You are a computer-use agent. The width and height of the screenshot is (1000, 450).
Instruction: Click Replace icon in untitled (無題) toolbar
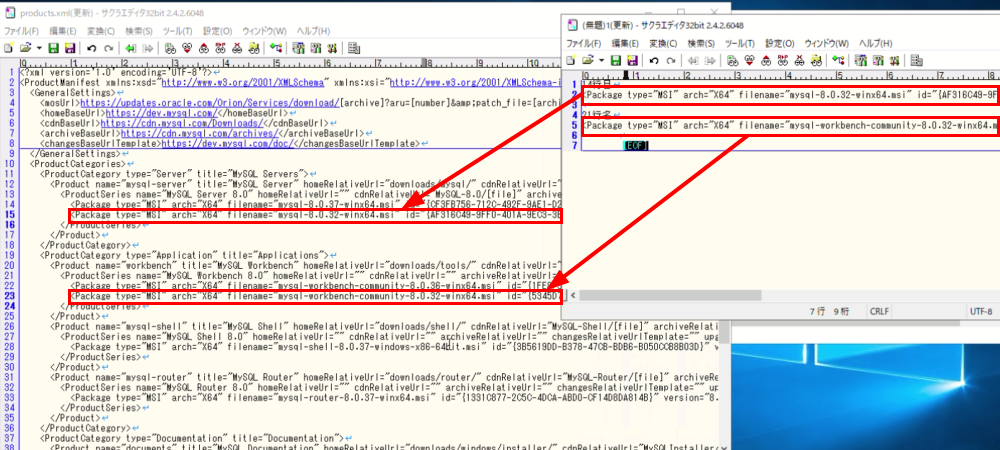coord(783,60)
